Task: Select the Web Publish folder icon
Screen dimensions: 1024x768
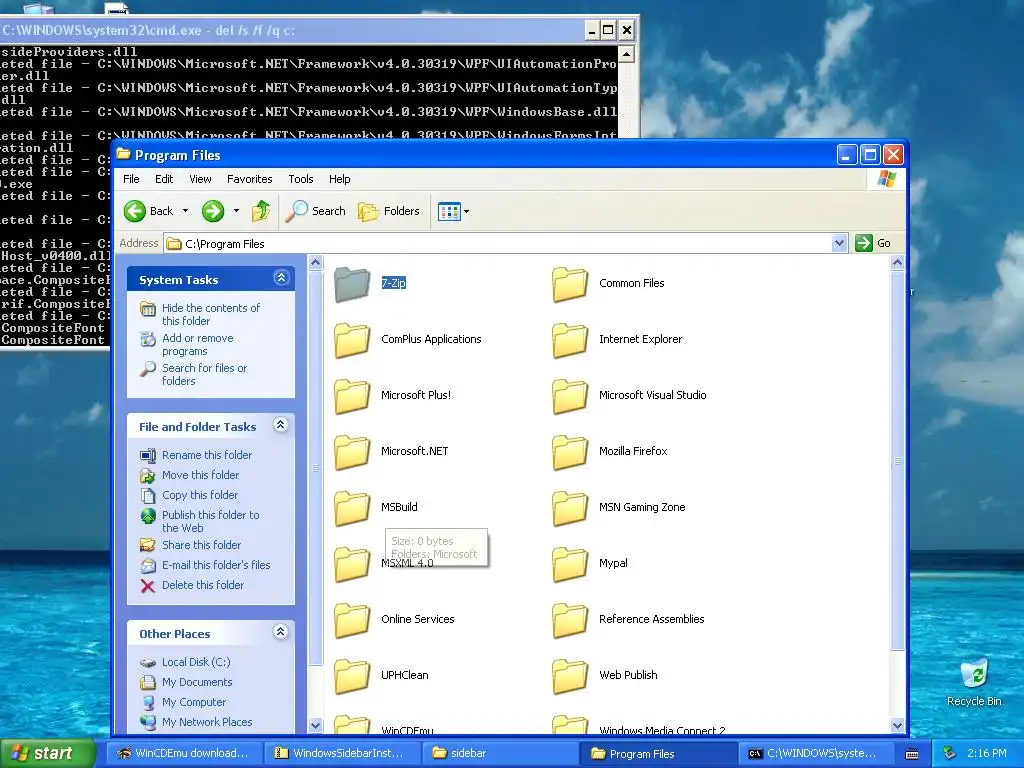Action: click(570, 676)
